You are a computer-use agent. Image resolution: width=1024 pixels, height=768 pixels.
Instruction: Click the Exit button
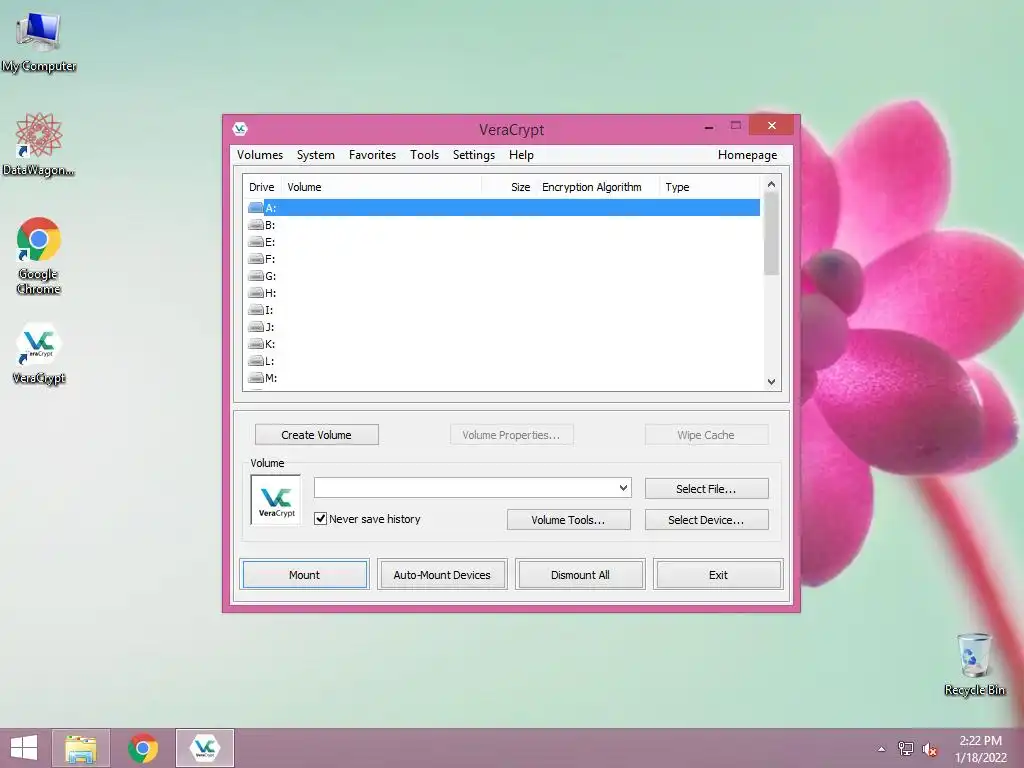(718, 575)
